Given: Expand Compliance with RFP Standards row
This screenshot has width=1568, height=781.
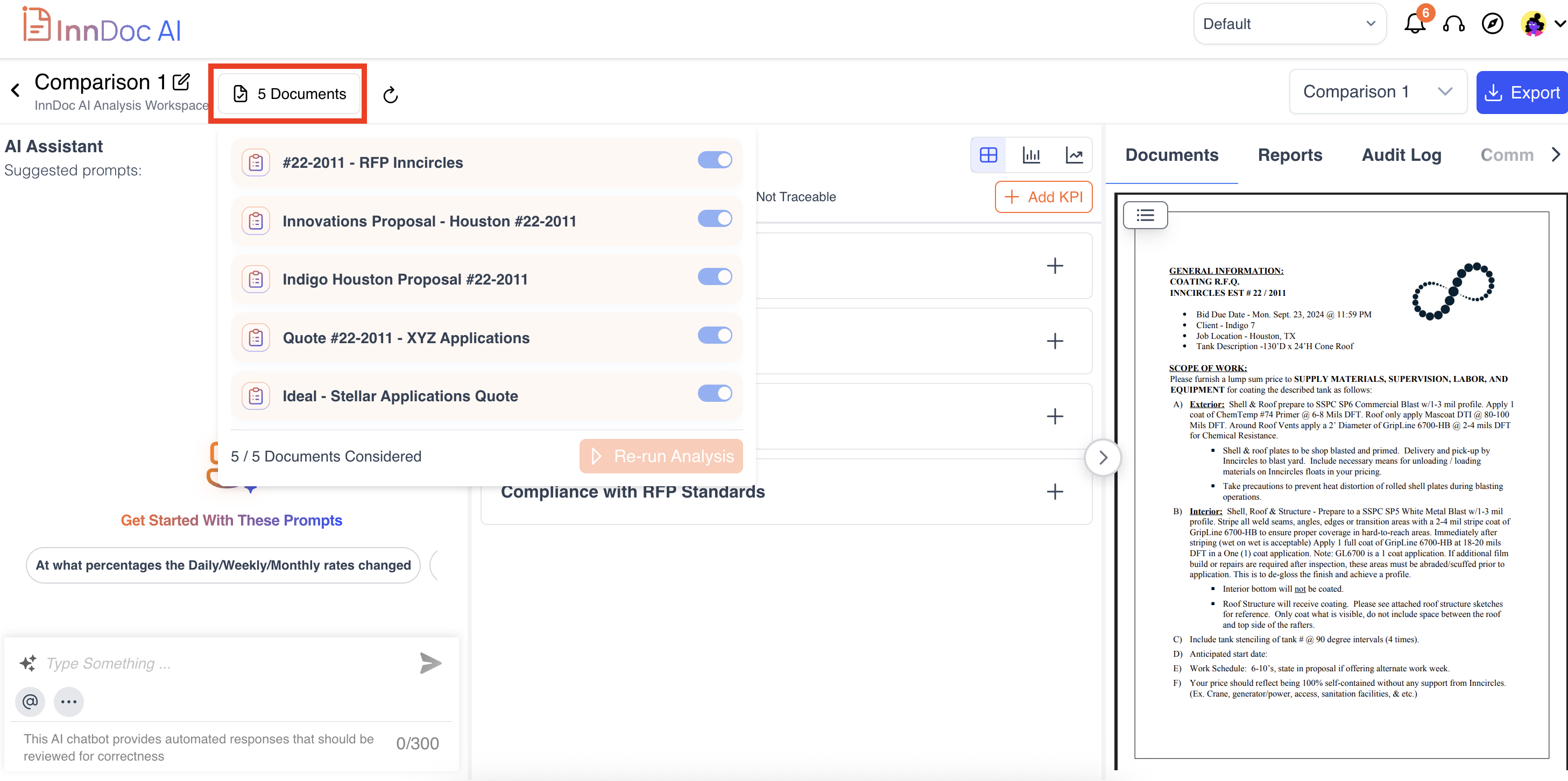Looking at the screenshot, I should point(1054,492).
